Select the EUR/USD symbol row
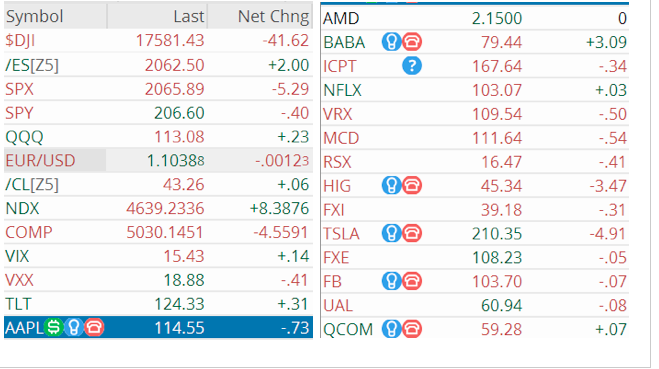The image size is (659, 369). pyautogui.click(x=158, y=161)
